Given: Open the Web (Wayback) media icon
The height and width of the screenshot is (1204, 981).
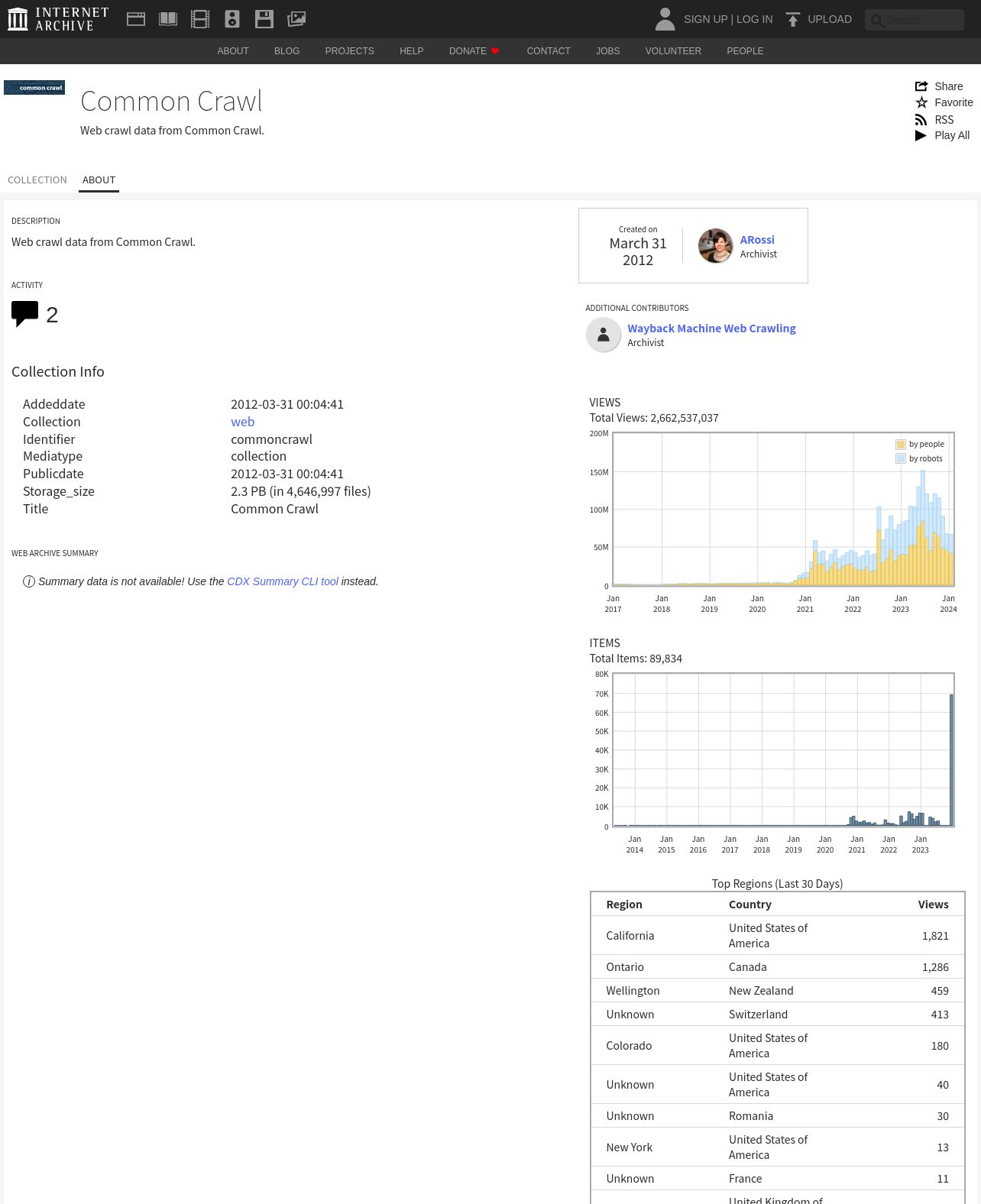Looking at the screenshot, I should [136, 19].
